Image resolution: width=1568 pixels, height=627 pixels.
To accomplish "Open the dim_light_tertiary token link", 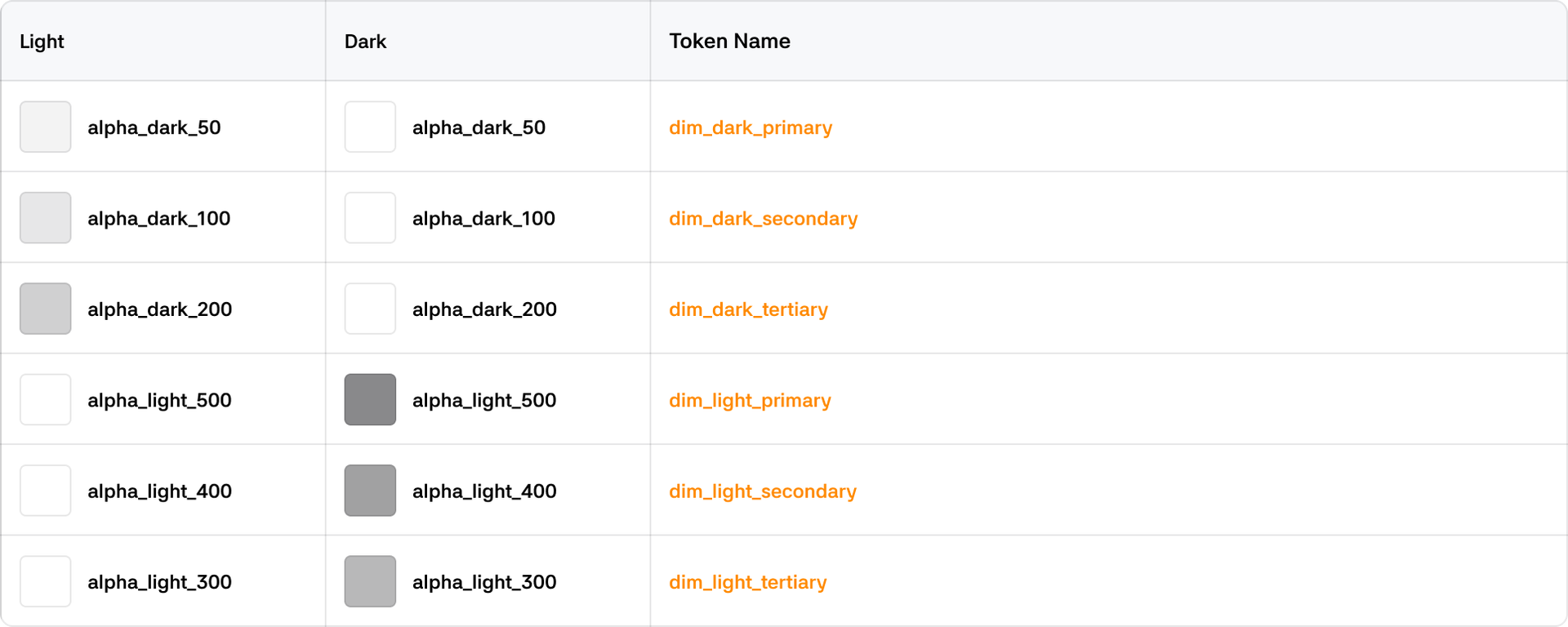I will coord(747,582).
